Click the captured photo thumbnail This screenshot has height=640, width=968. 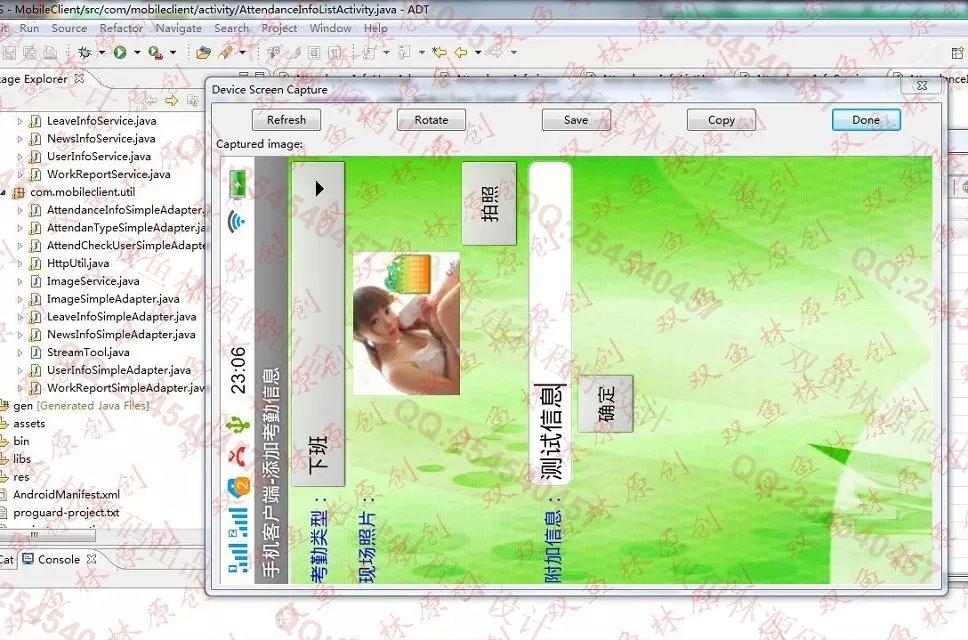(406, 323)
